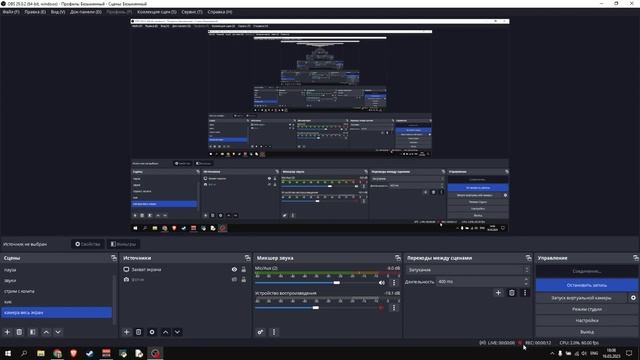Undock the Controls panel
The height and width of the screenshot is (360, 640).
(636, 258)
